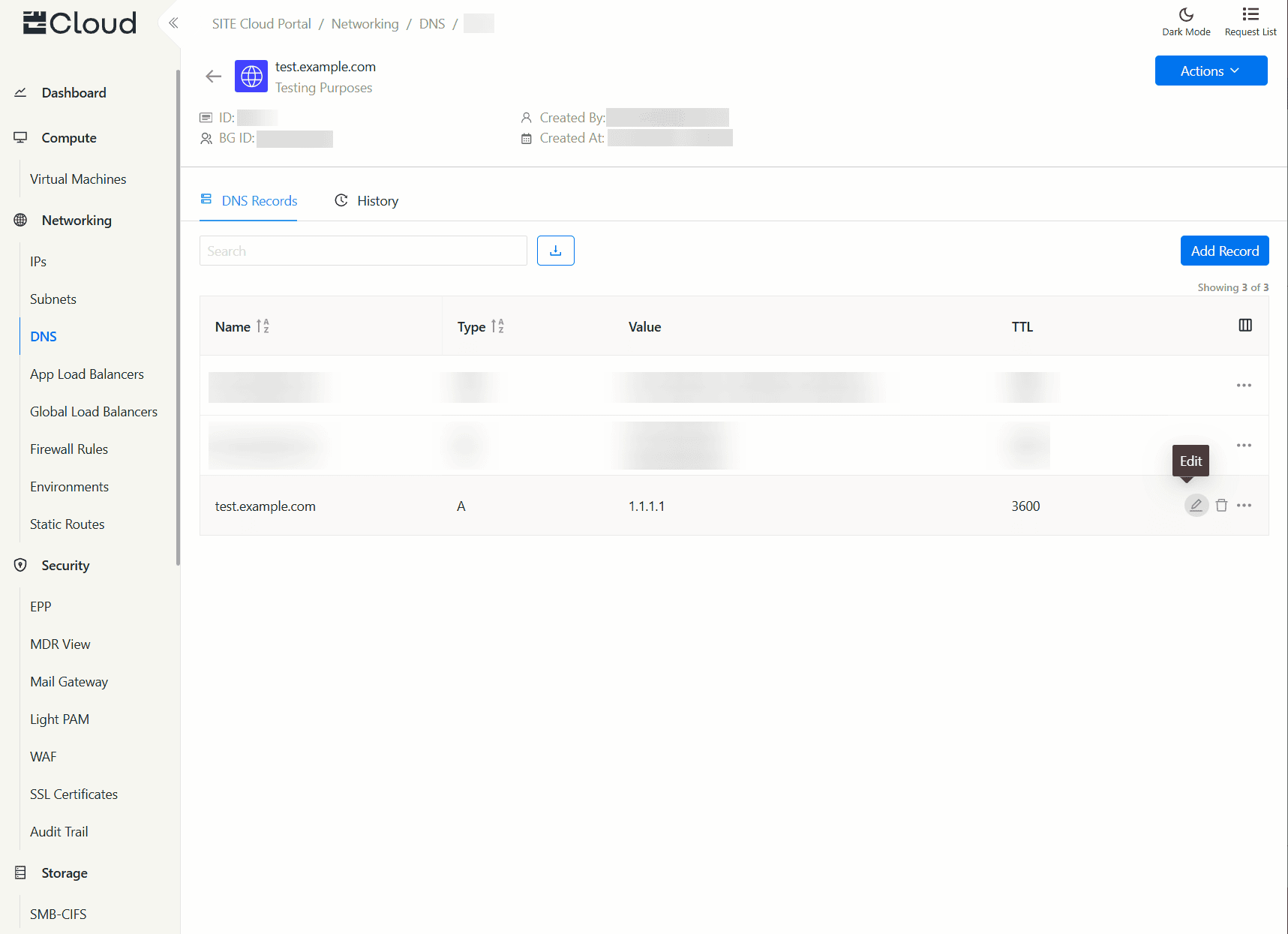Click the download export icon button

pyautogui.click(x=555, y=251)
